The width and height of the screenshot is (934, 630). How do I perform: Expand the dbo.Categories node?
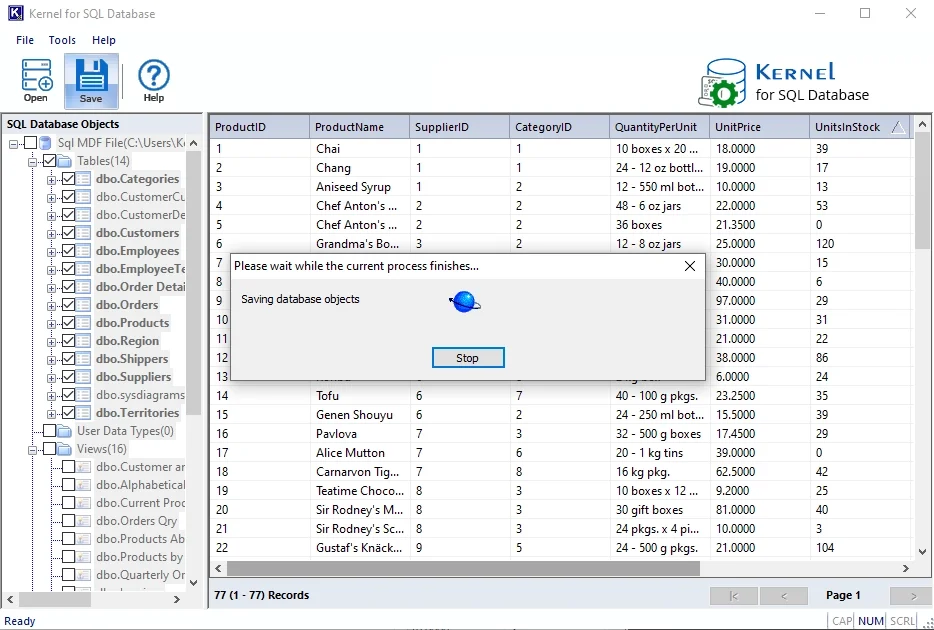click(52, 180)
